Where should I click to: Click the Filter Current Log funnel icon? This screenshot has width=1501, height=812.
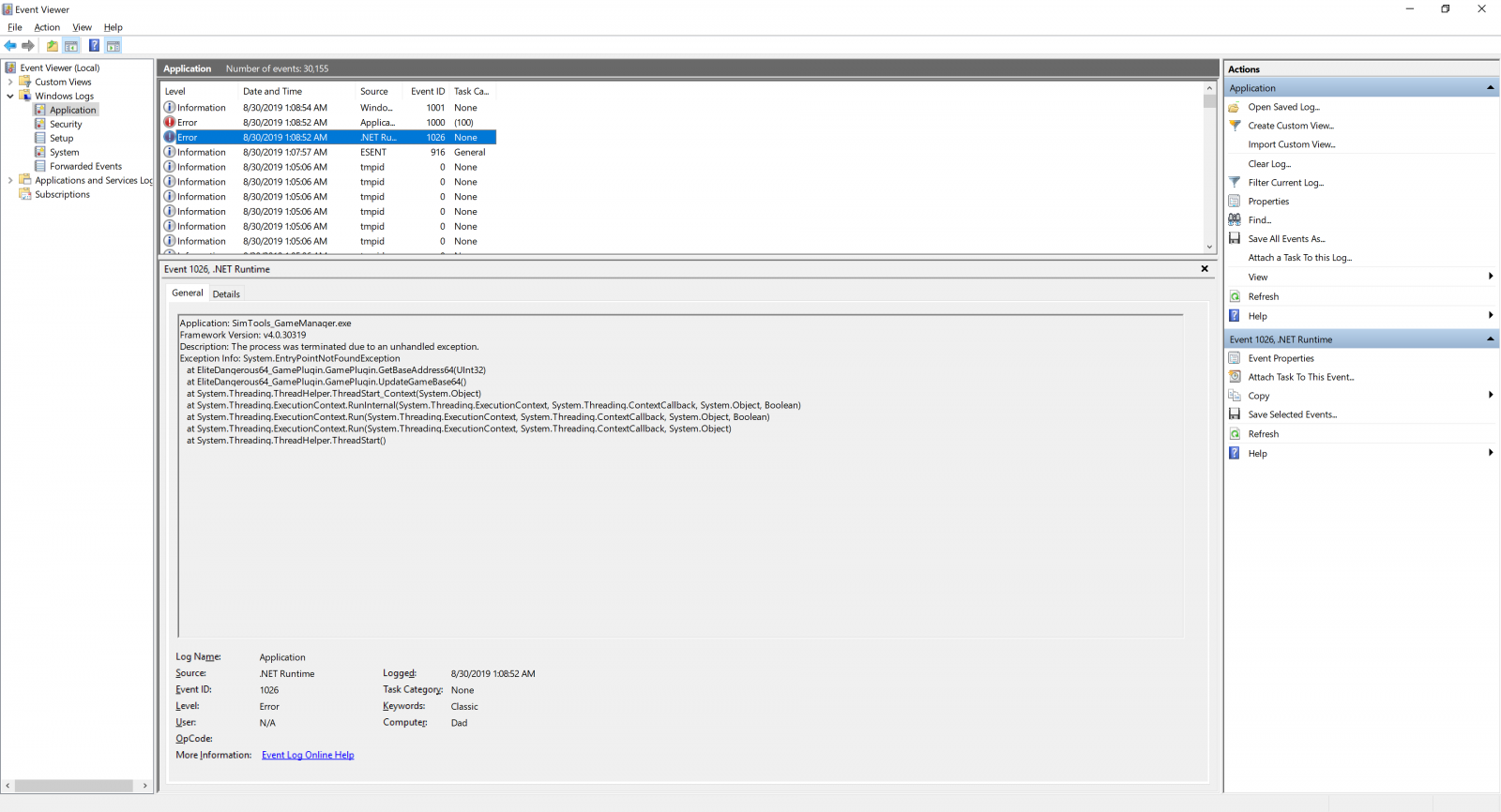click(1235, 182)
